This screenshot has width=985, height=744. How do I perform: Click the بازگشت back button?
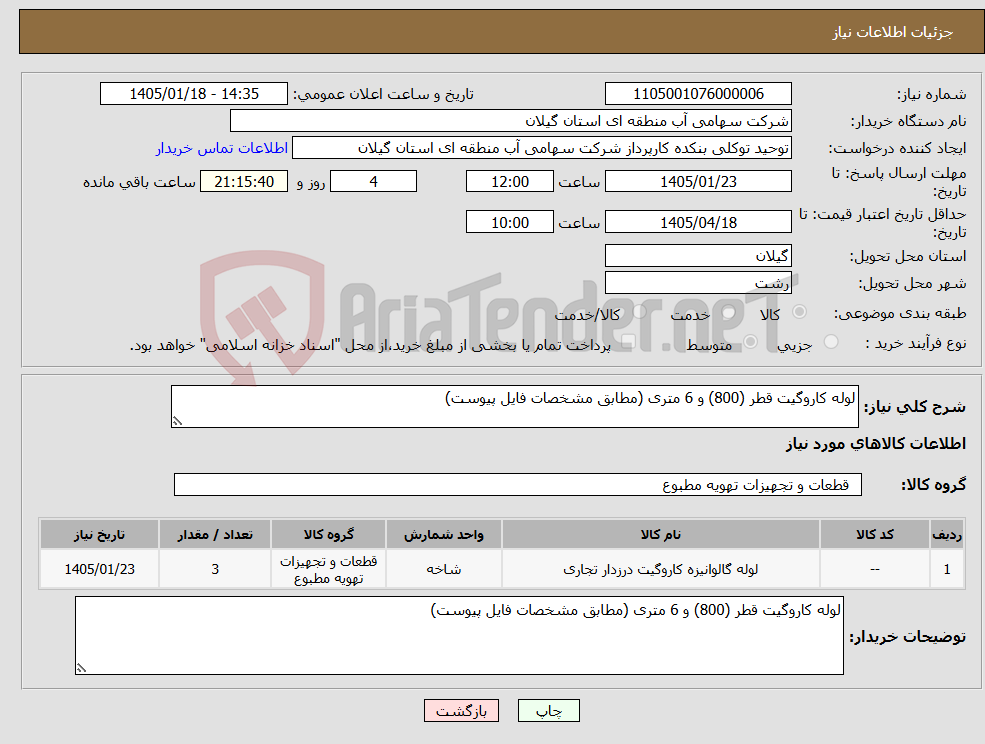tap(461, 711)
